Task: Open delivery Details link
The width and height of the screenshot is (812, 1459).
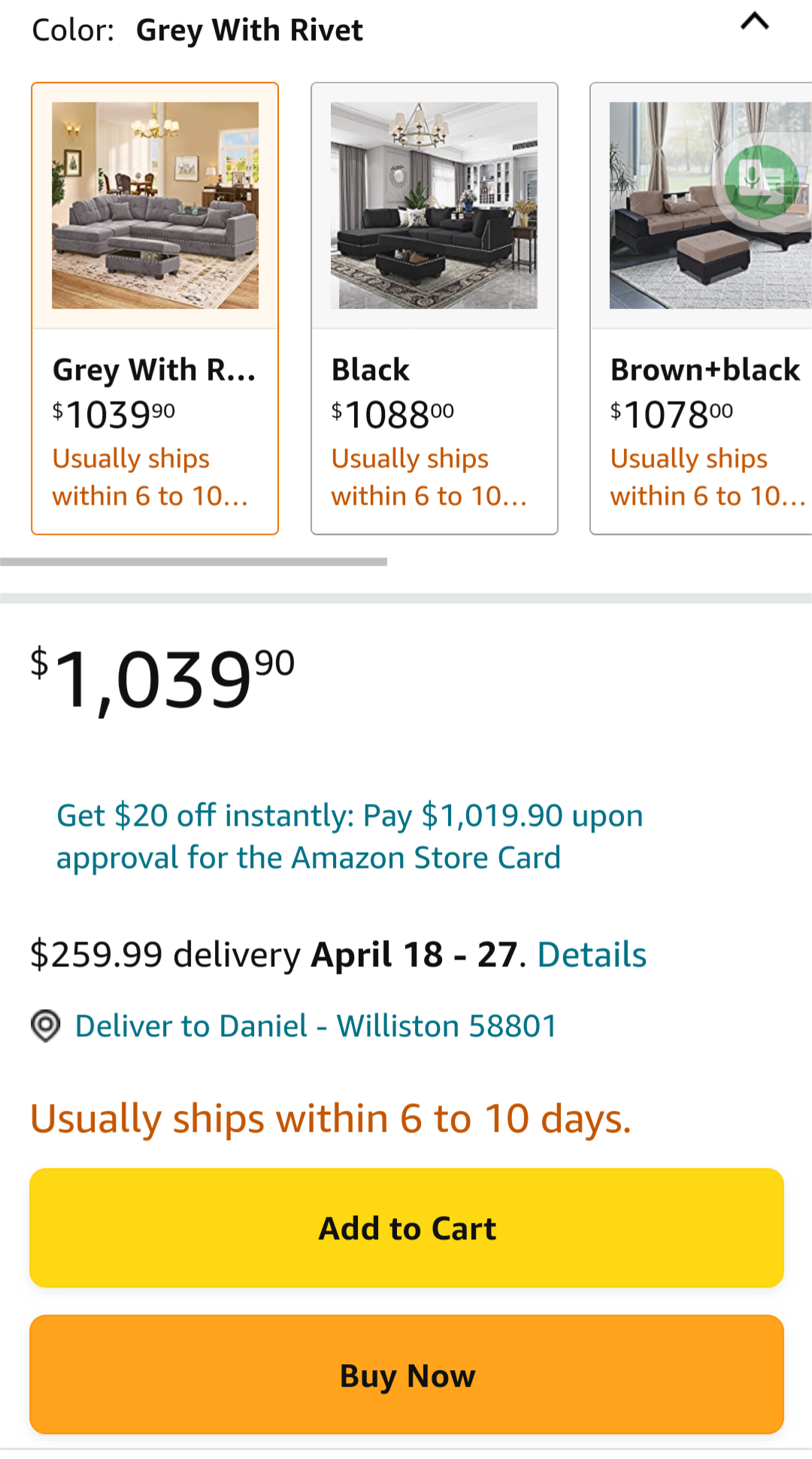Action: pyautogui.click(x=592, y=955)
